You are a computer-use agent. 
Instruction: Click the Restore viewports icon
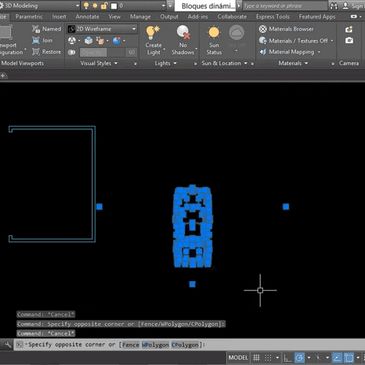point(36,52)
